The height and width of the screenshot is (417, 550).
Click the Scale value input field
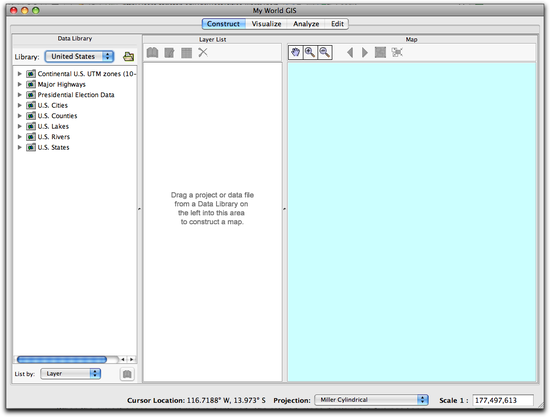503,400
